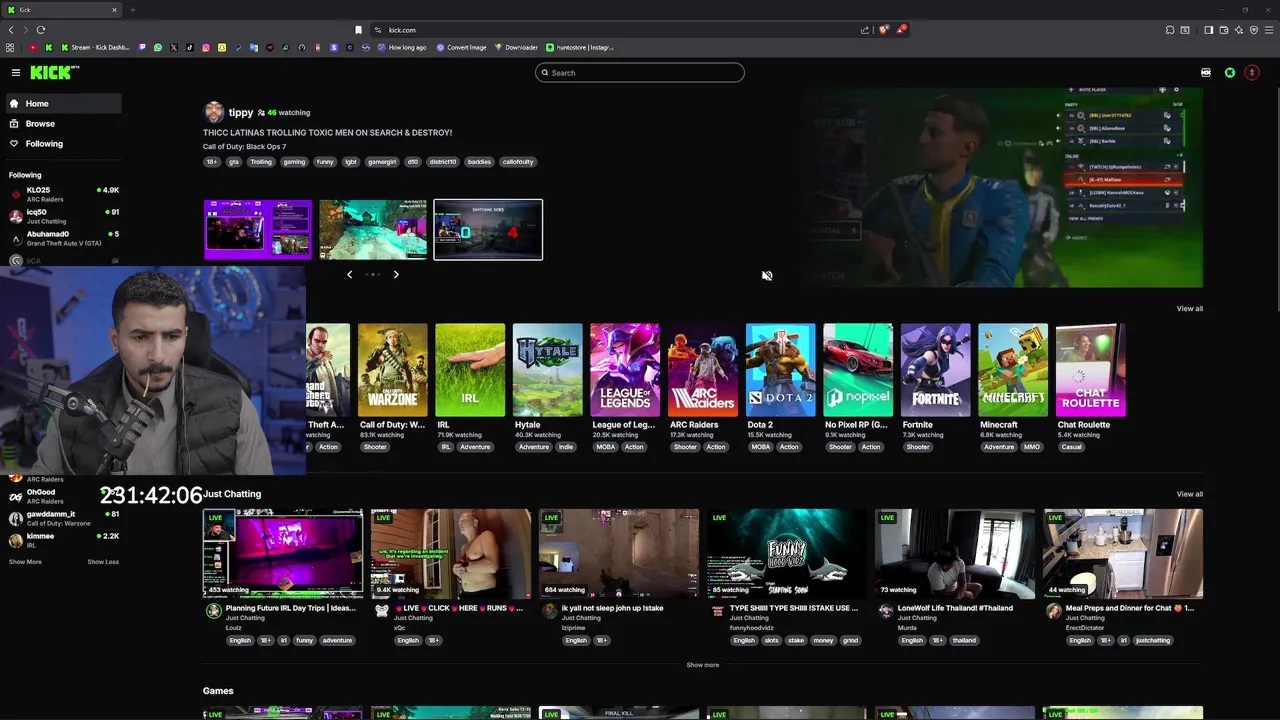Click into the Kick search field
The width and height of the screenshot is (1280, 720).
pyautogui.click(x=640, y=73)
